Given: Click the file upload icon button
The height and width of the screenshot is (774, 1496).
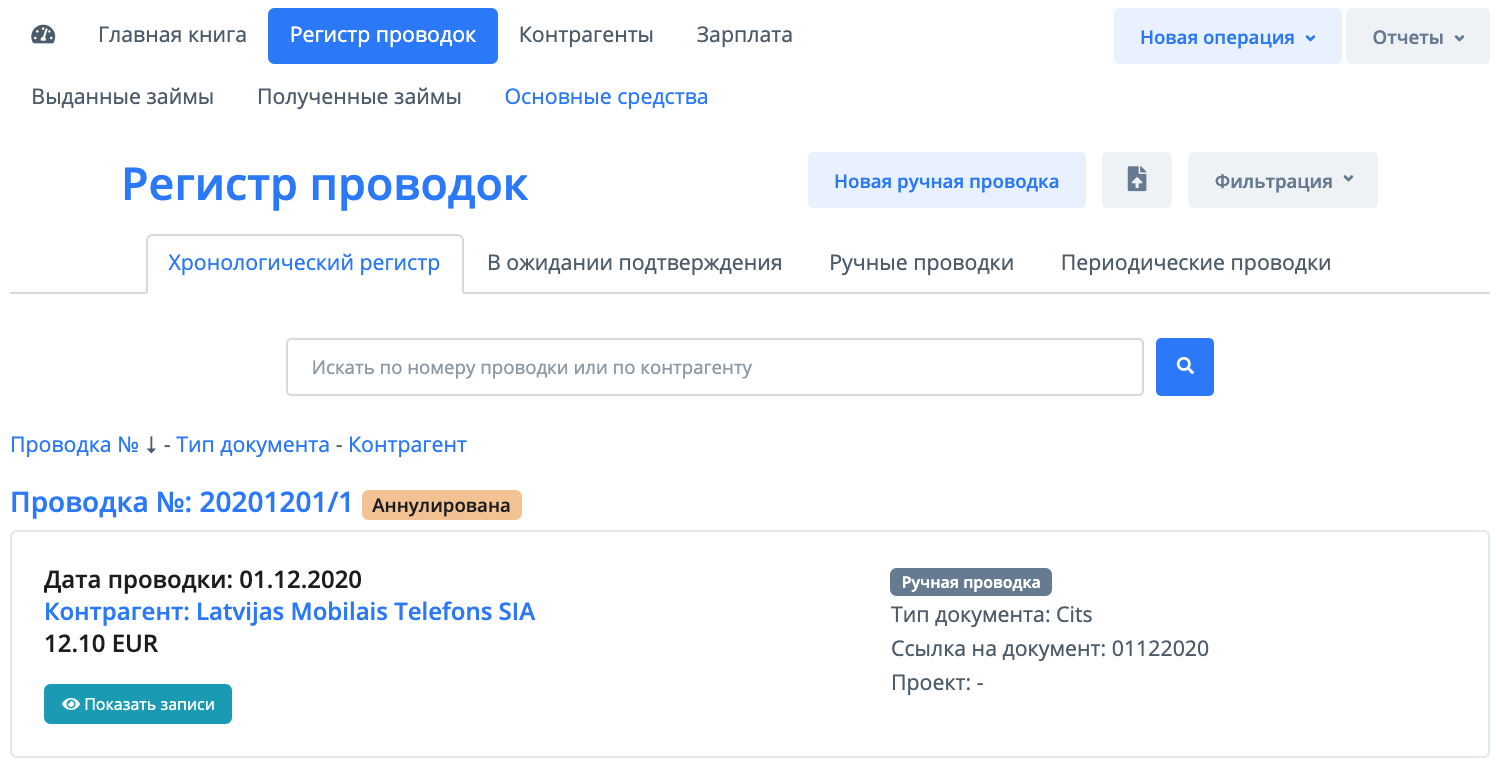Looking at the screenshot, I should pyautogui.click(x=1136, y=180).
